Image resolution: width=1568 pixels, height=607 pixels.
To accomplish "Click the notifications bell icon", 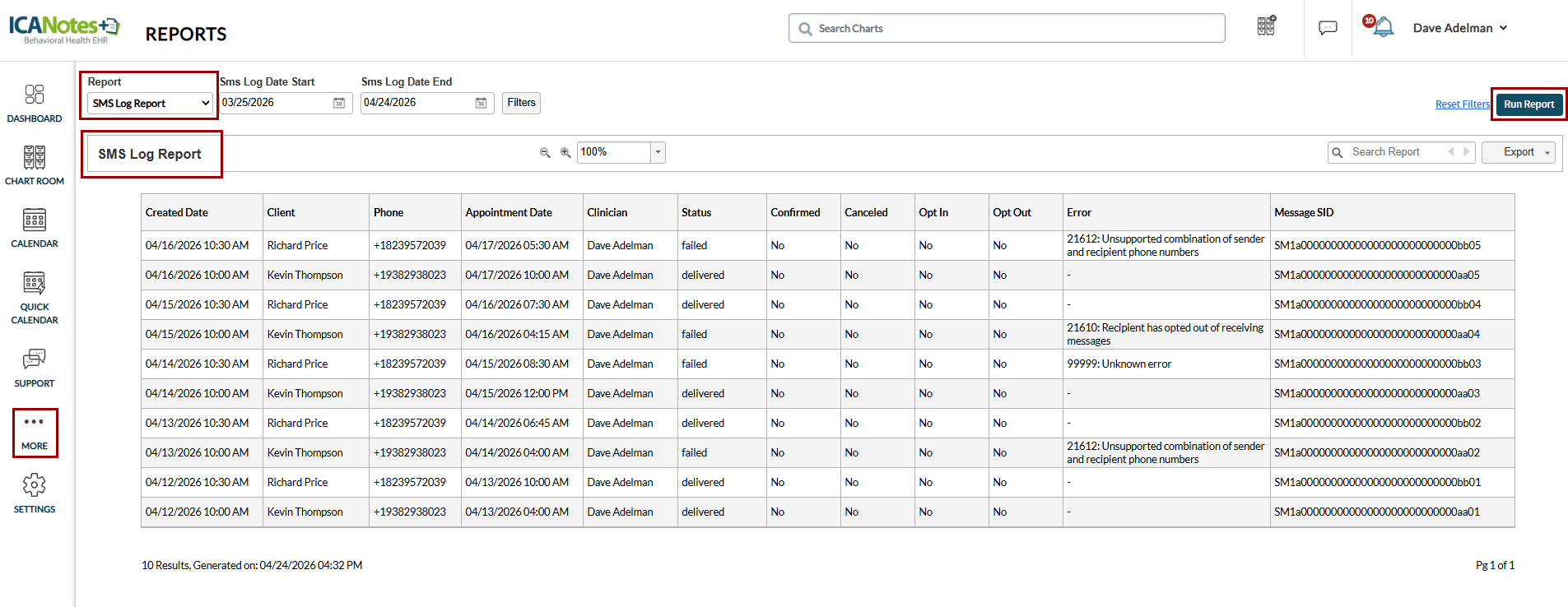I will click(x=1384, y=27).
